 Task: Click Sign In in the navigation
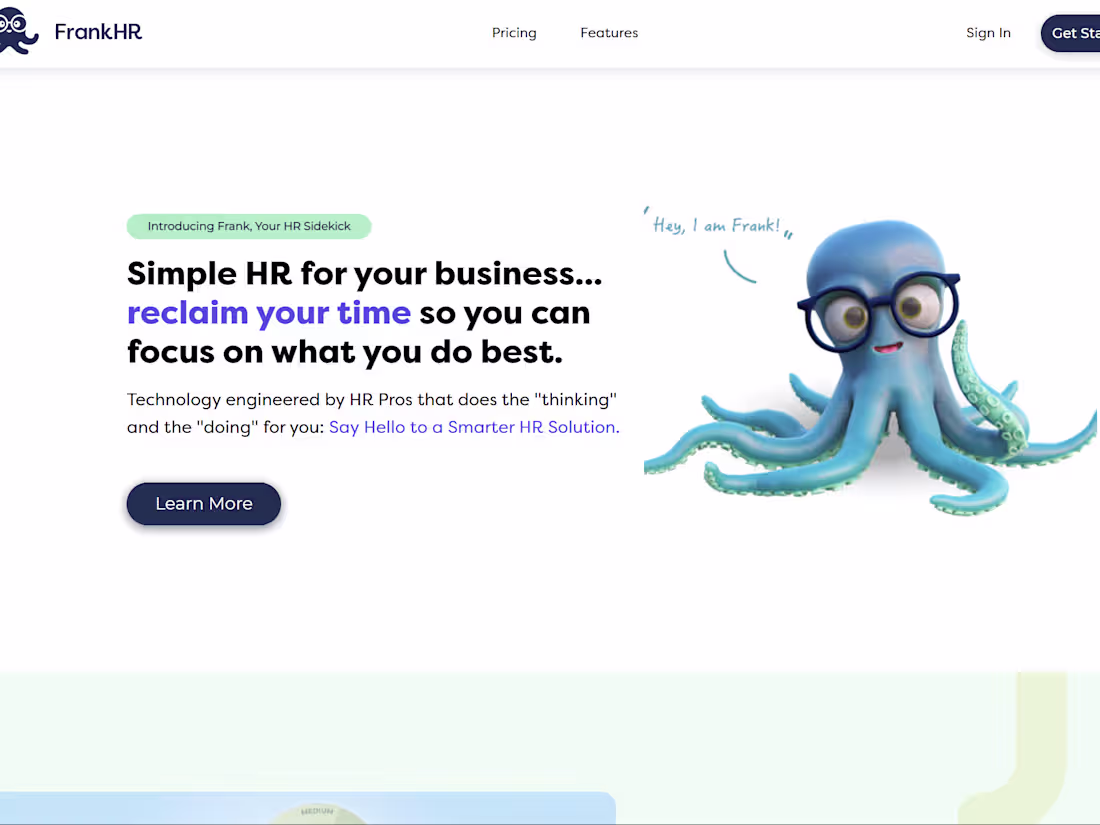pyautogui.click(x=988, y=32)
